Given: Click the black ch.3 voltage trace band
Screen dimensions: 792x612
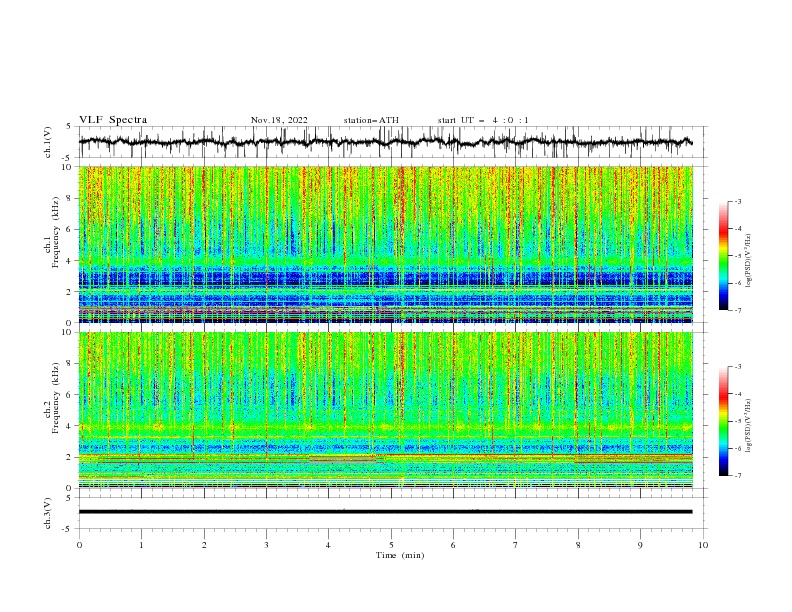Looking at the screenshot, I should pyautogui.click(x=385, y=512).
